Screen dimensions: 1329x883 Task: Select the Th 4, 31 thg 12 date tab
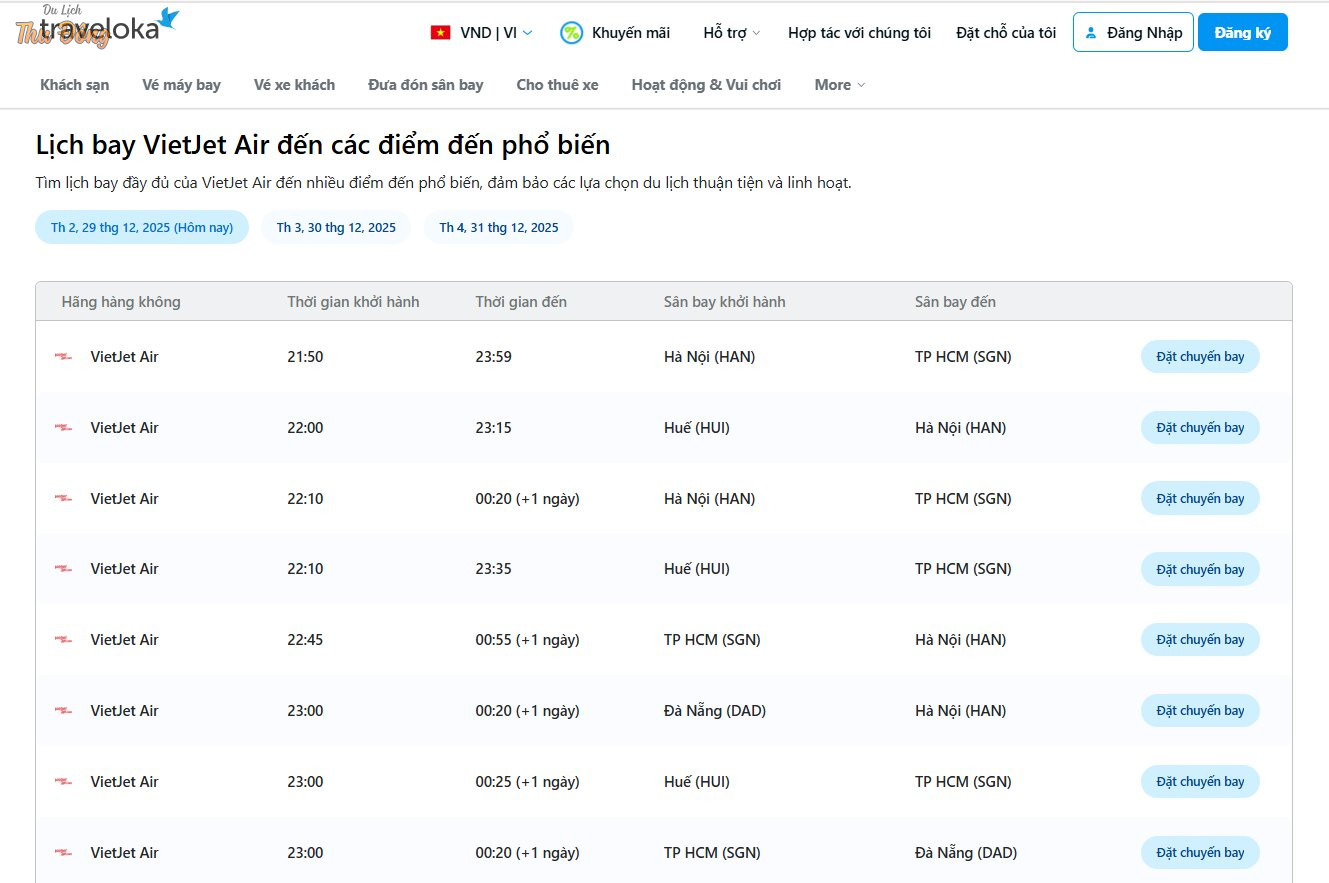[x=499, y=227]
